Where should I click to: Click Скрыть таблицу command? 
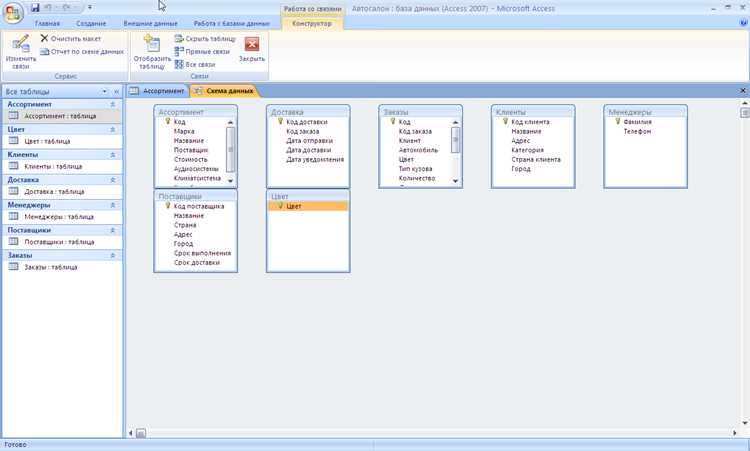pyautogui.click(x=205, y=38)
